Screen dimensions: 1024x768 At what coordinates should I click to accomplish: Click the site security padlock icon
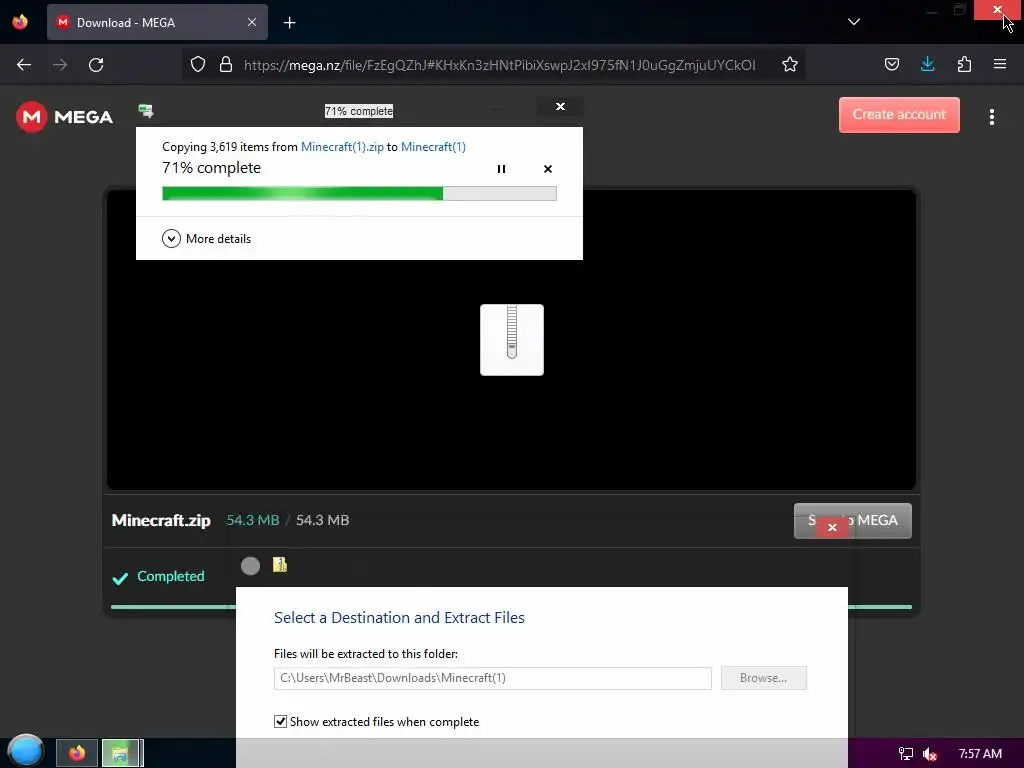226,65
